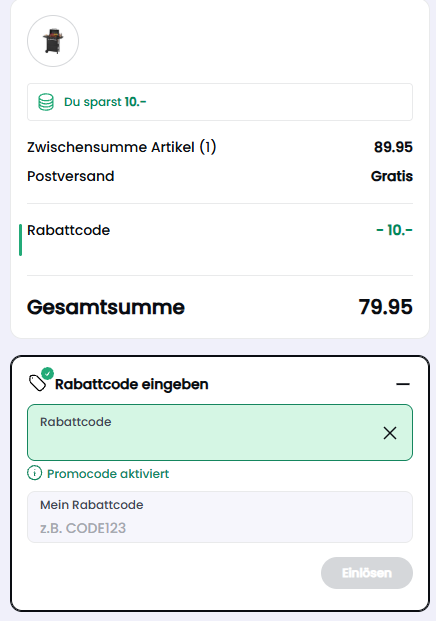Screen dimensions: 436x621
Task: Collapse Rabattcode eingeben with minus icon
Action: [403, 384]
